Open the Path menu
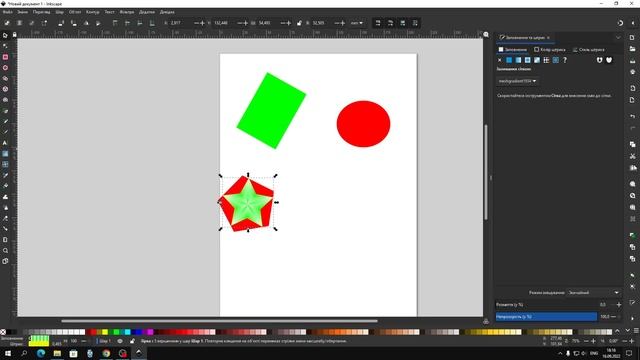The height and width of the screenshot is (360, 640). click(x=93, y=12)
